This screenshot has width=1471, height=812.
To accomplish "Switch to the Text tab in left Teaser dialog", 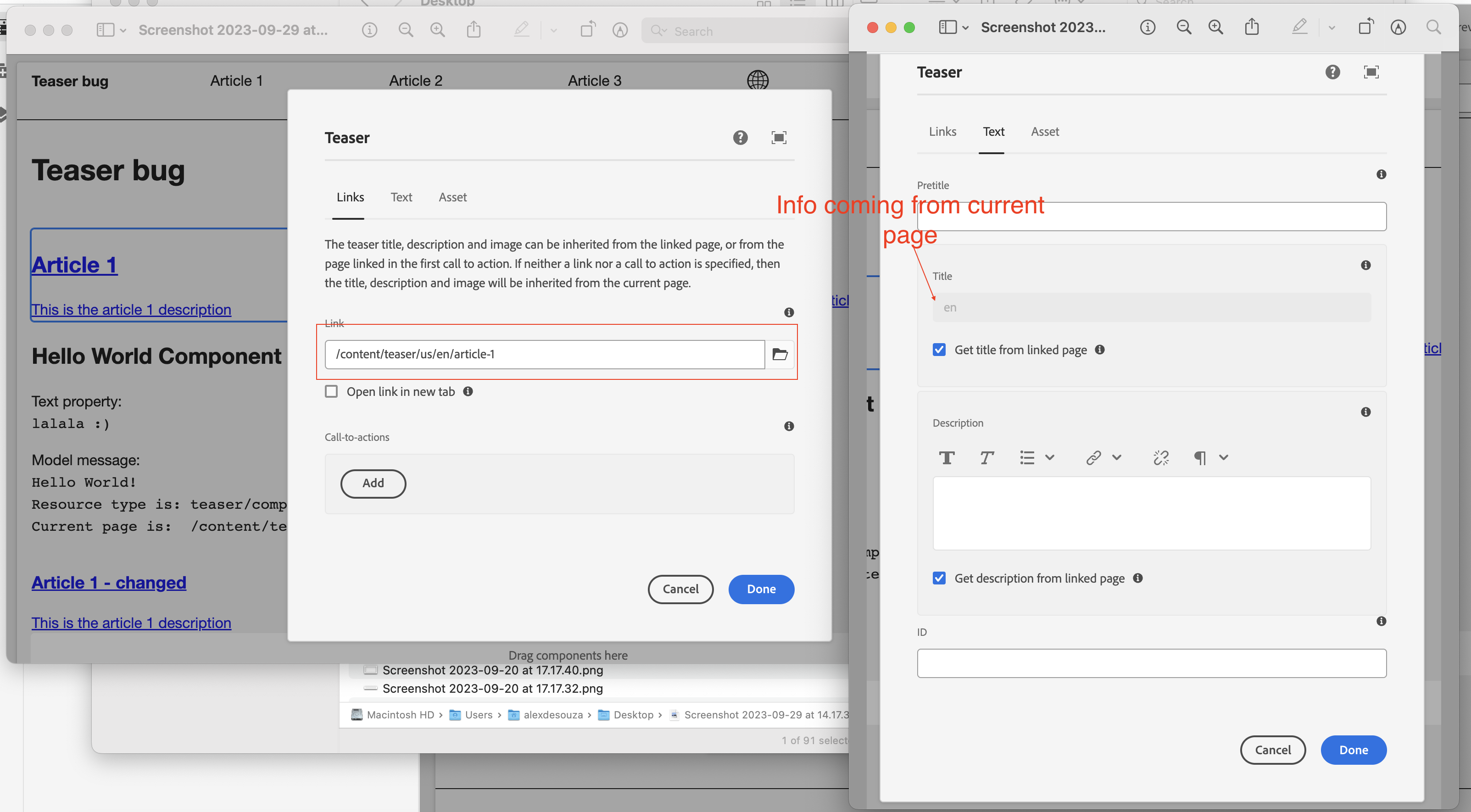I will point(401,198).
